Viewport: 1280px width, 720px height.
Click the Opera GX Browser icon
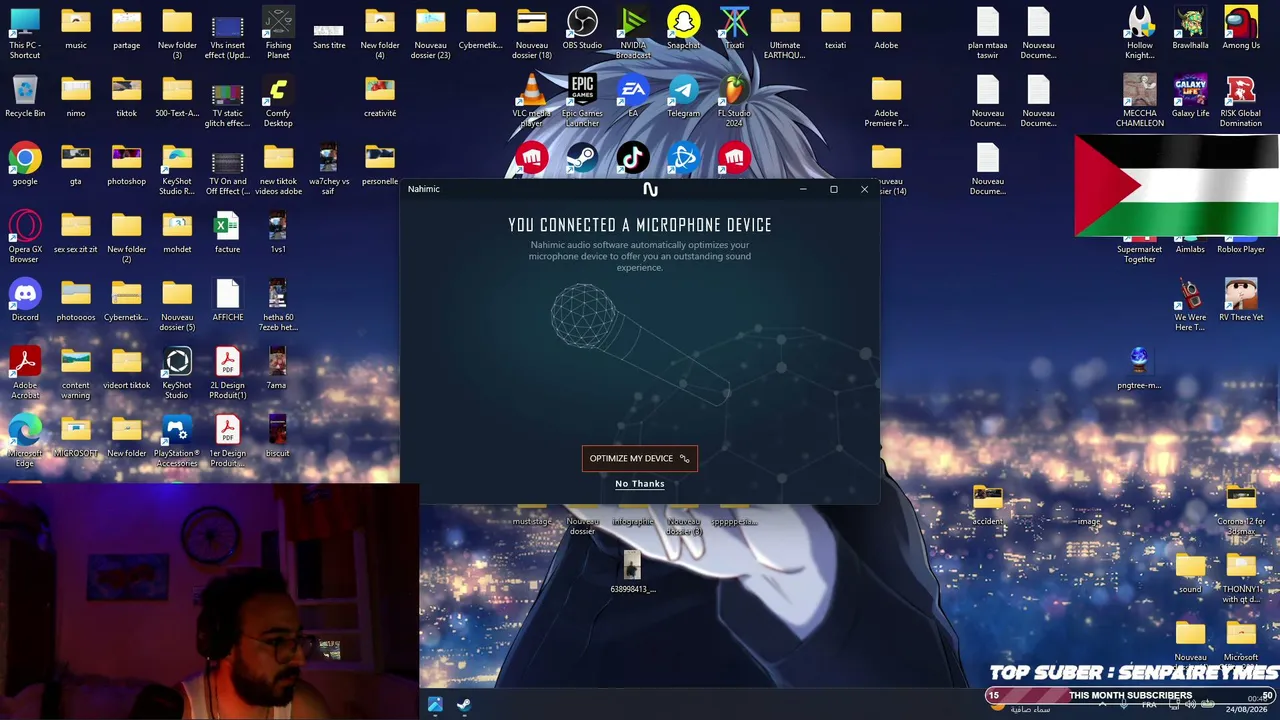click(x=25, y=236)
